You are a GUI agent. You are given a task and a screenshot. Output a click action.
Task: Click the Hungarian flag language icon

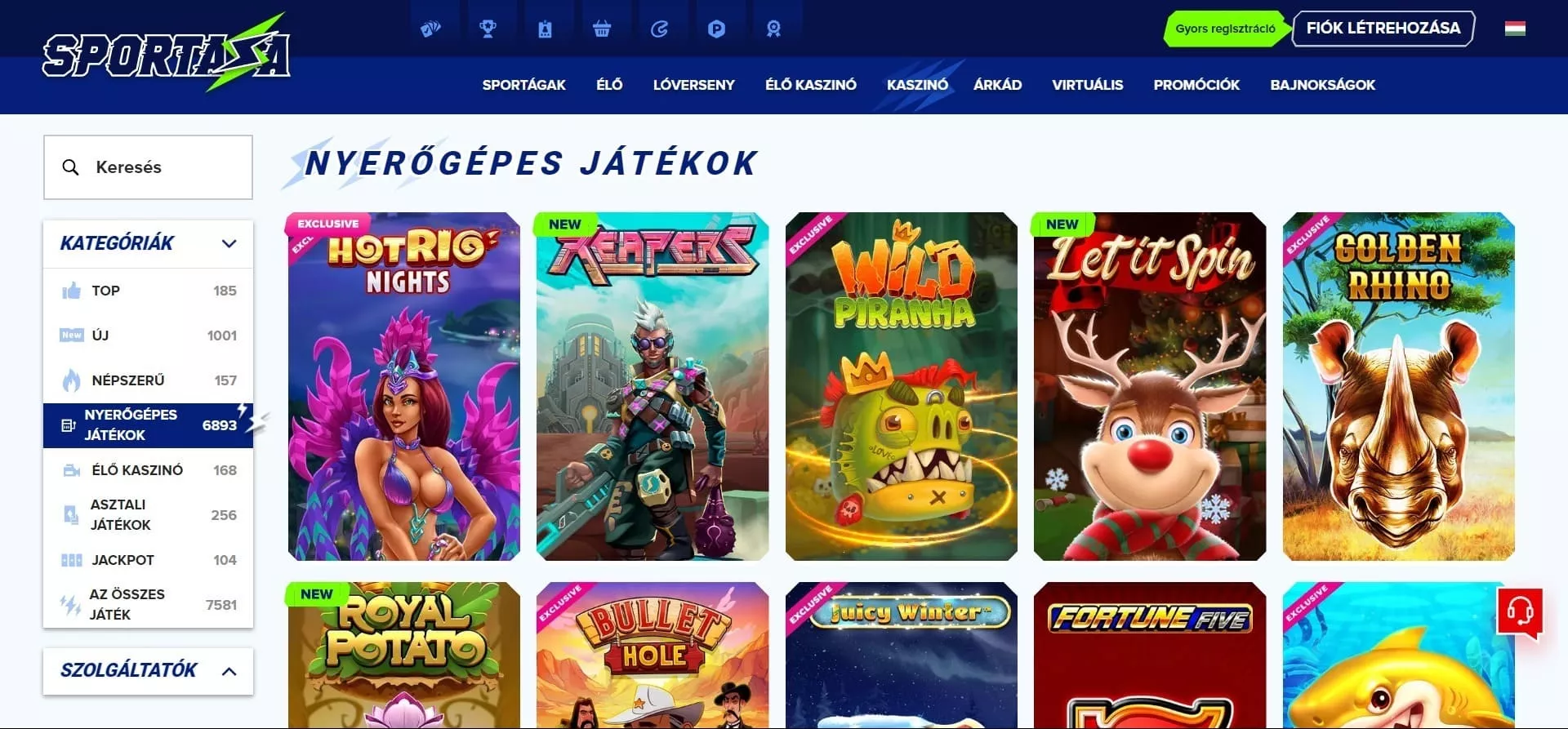[x=1515, y=29]
